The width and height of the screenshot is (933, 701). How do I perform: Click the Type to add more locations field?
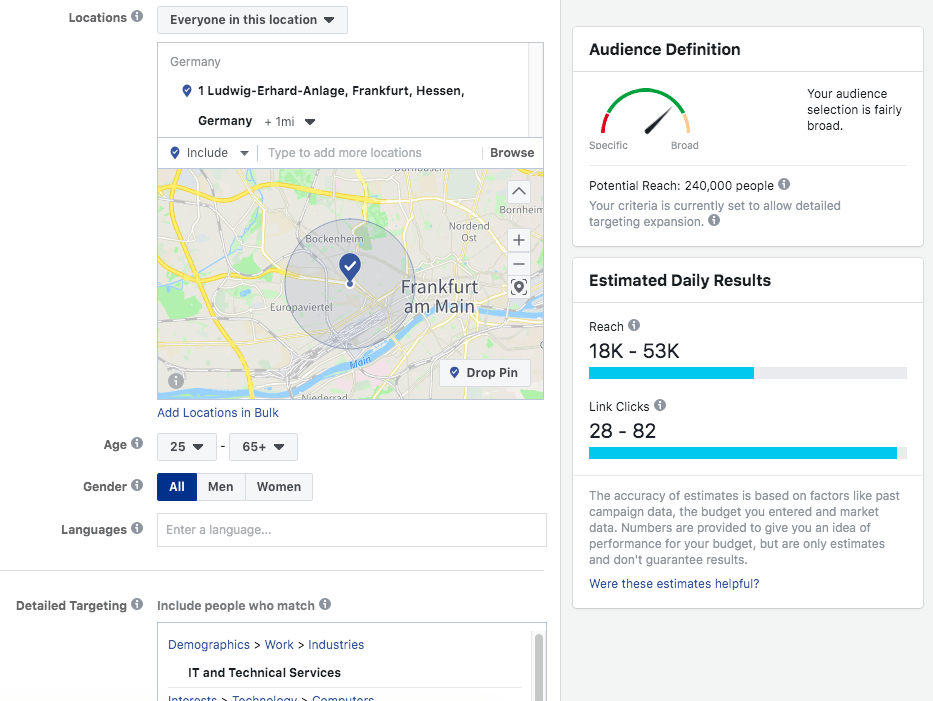click(369, 153)
